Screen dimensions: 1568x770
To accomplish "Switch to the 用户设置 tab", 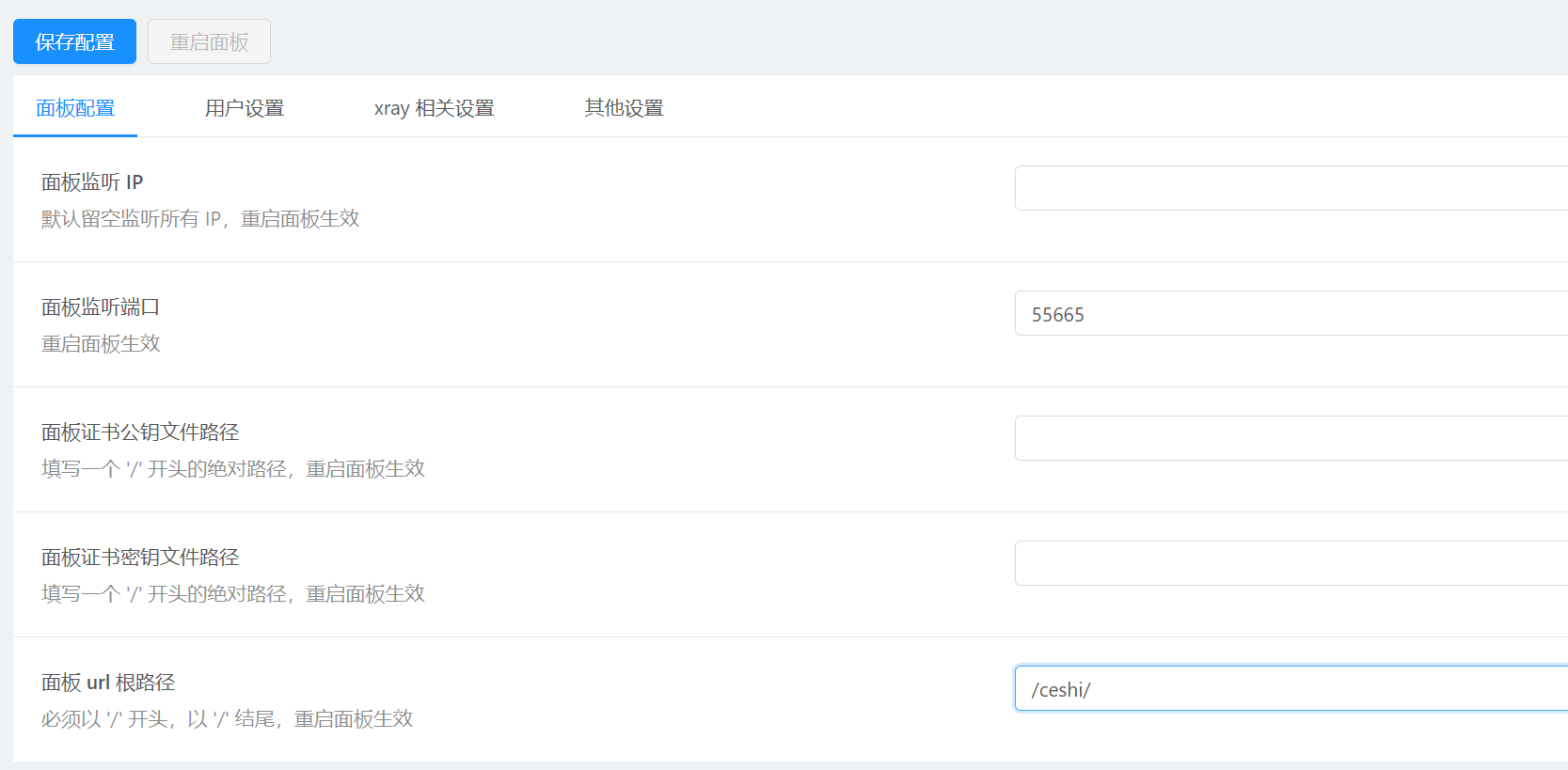I will click(x=245, y=108).
